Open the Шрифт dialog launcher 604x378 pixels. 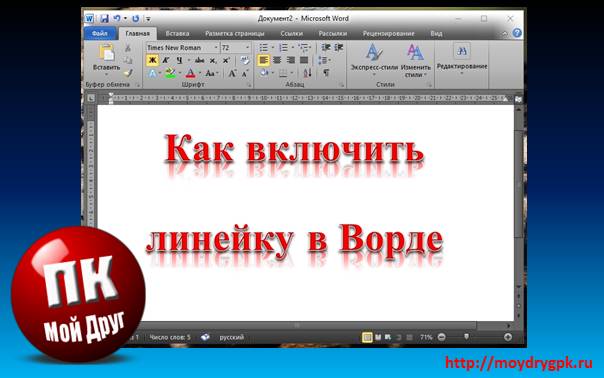pos(249,85)
